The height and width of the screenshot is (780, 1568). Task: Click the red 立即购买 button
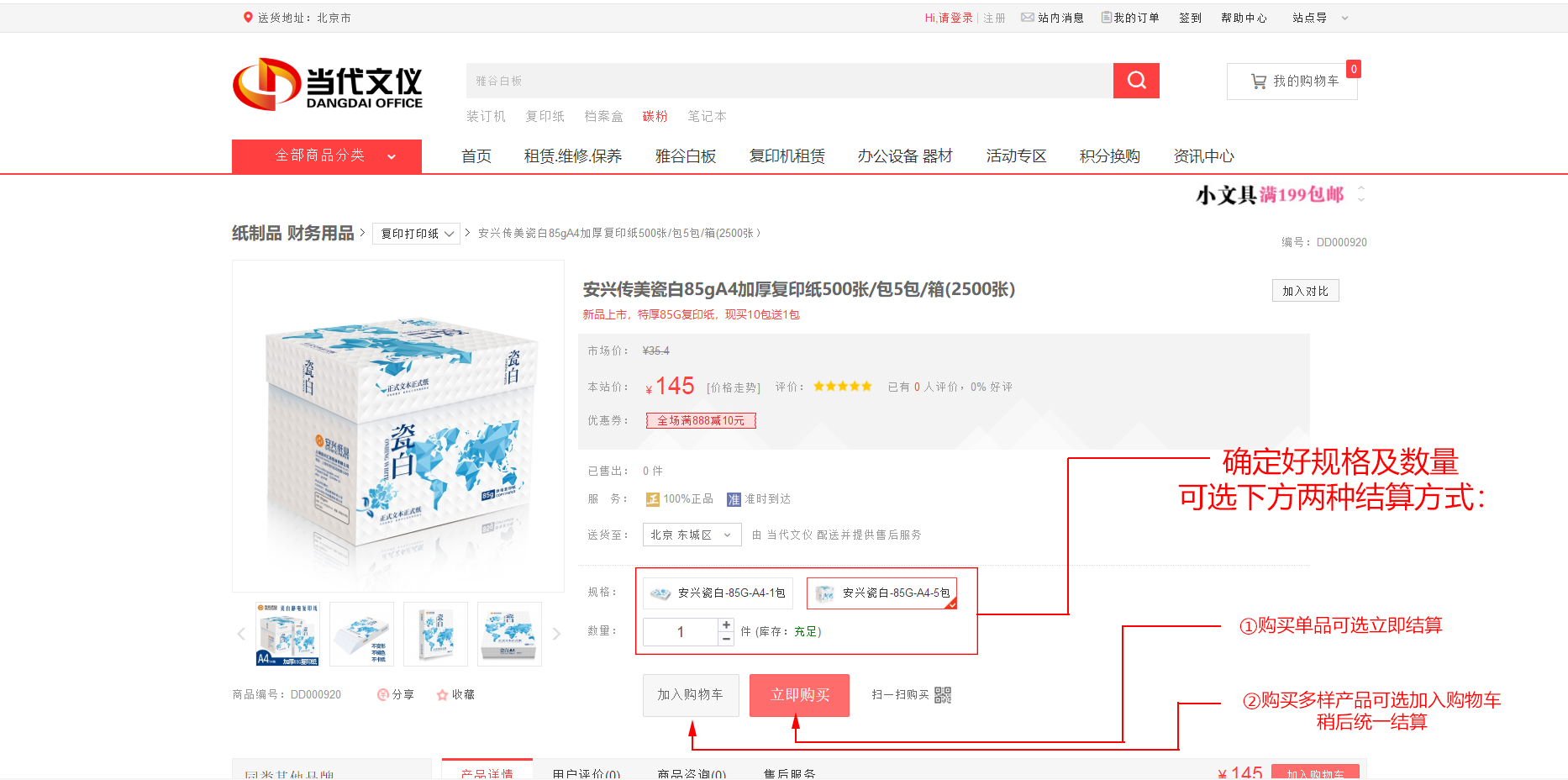point(799,695)
